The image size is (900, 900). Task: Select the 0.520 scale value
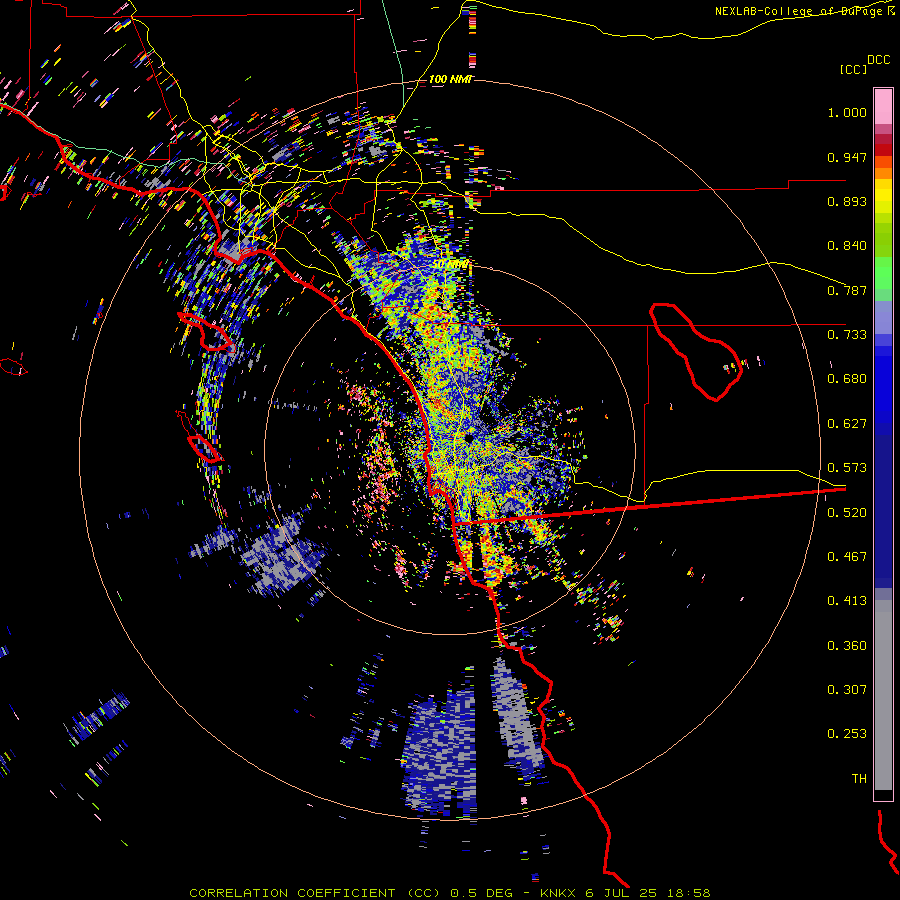coord(847,513)
